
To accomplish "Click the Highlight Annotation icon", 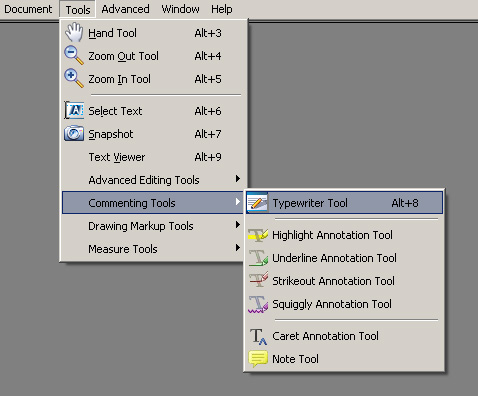I will point(258,235).
